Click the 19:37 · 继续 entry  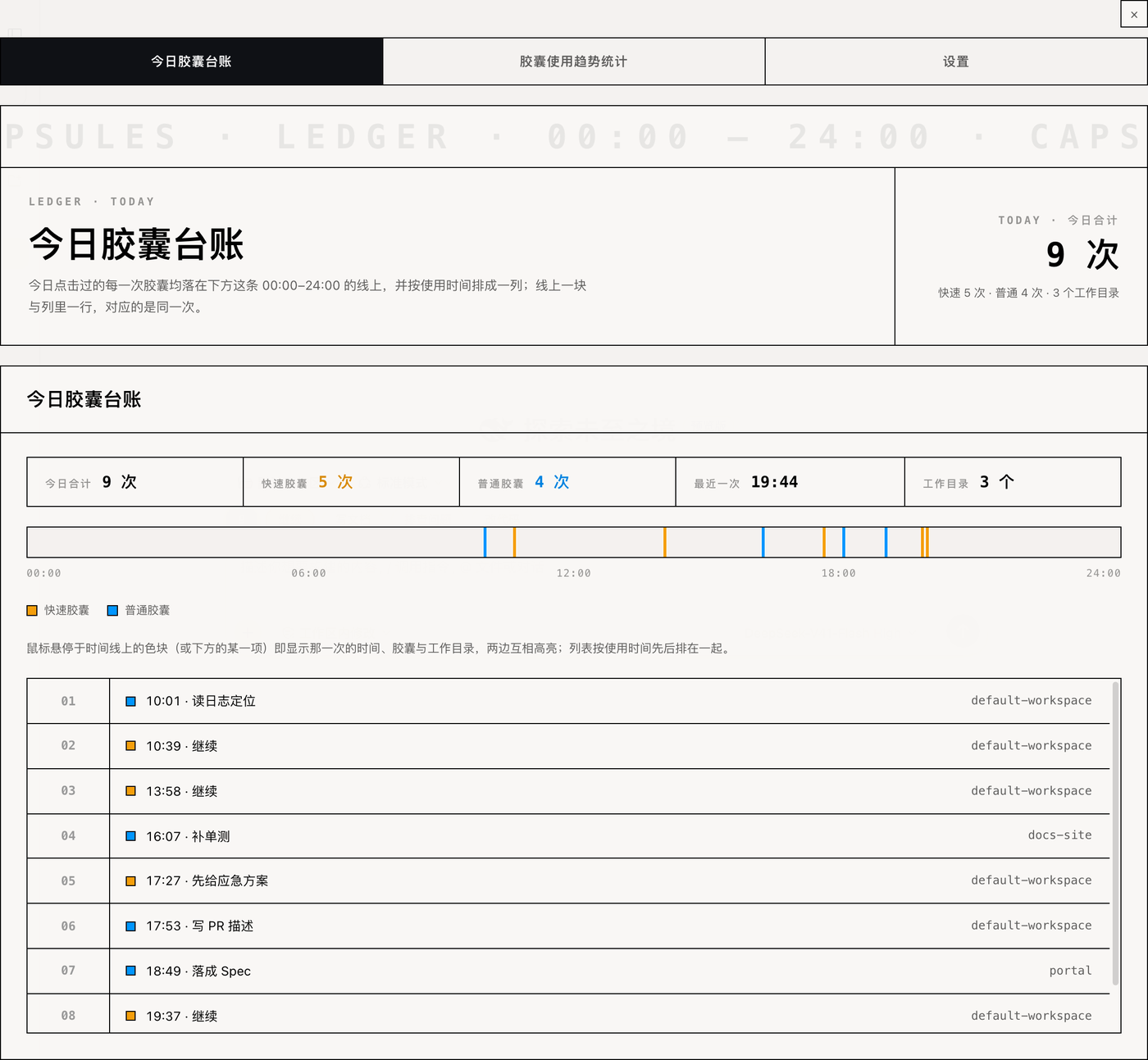point(568,1014)
